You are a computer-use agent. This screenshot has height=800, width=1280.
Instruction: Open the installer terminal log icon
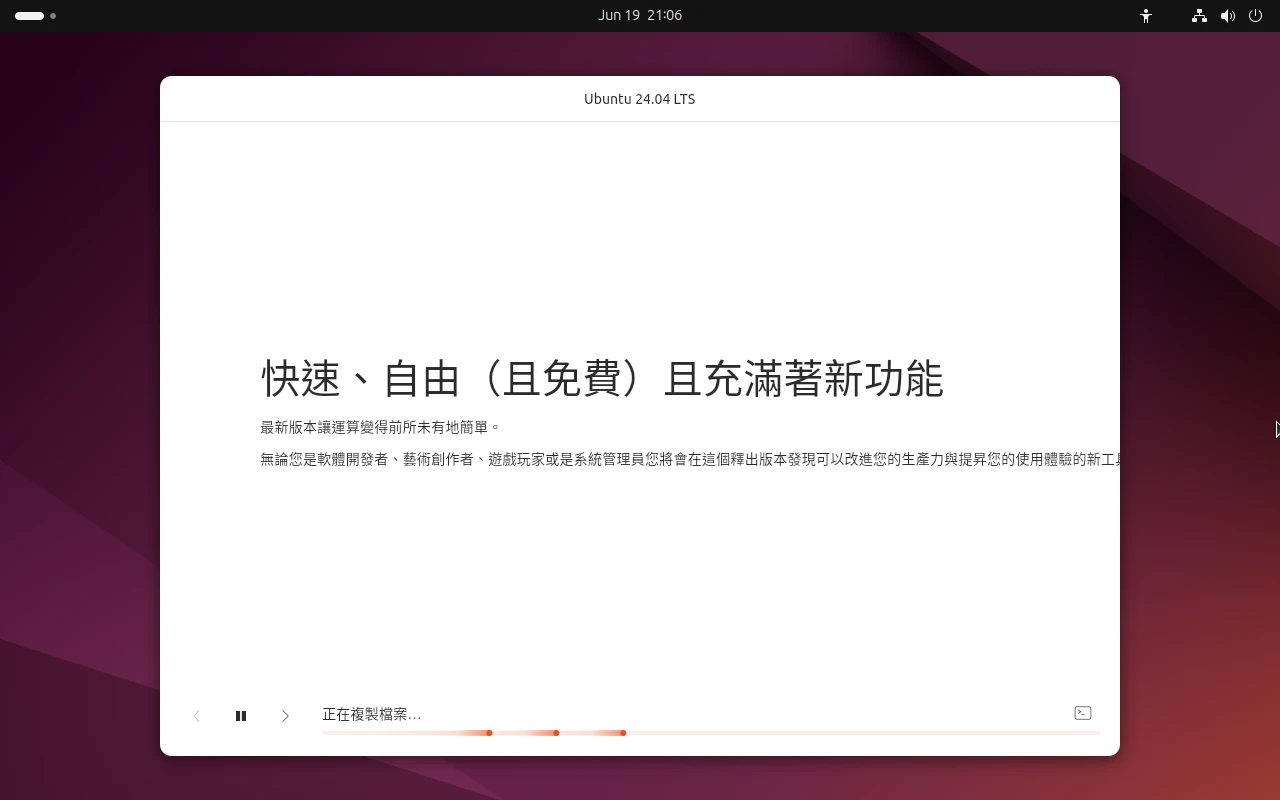1082,713
